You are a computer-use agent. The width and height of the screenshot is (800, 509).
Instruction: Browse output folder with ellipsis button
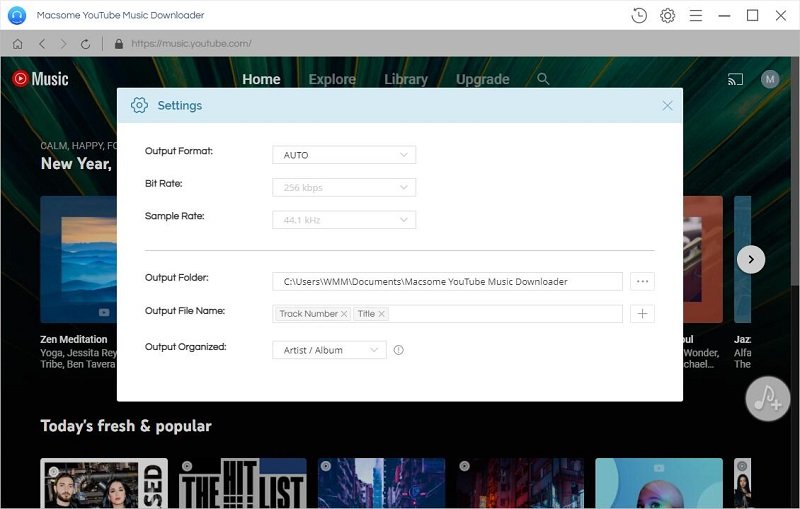pyautogui.click(x=642, y=281)
